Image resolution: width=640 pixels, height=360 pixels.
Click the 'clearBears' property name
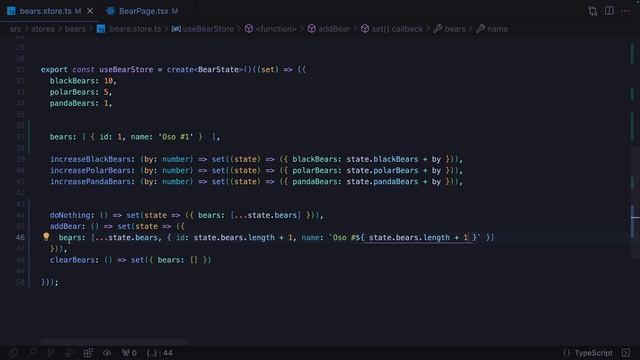click(x=72, y=260)
